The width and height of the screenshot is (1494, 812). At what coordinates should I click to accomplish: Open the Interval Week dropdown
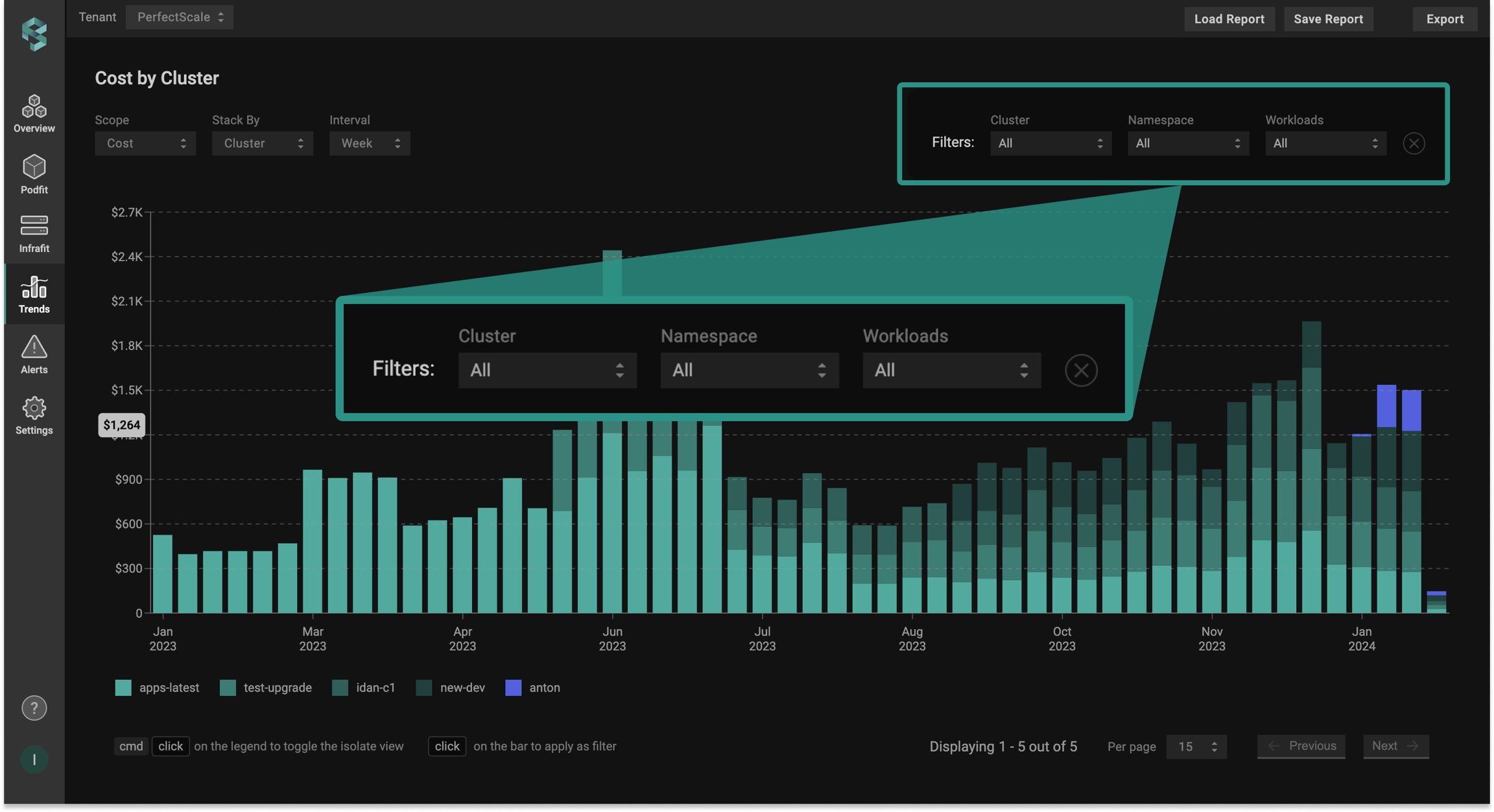(370, 143)
